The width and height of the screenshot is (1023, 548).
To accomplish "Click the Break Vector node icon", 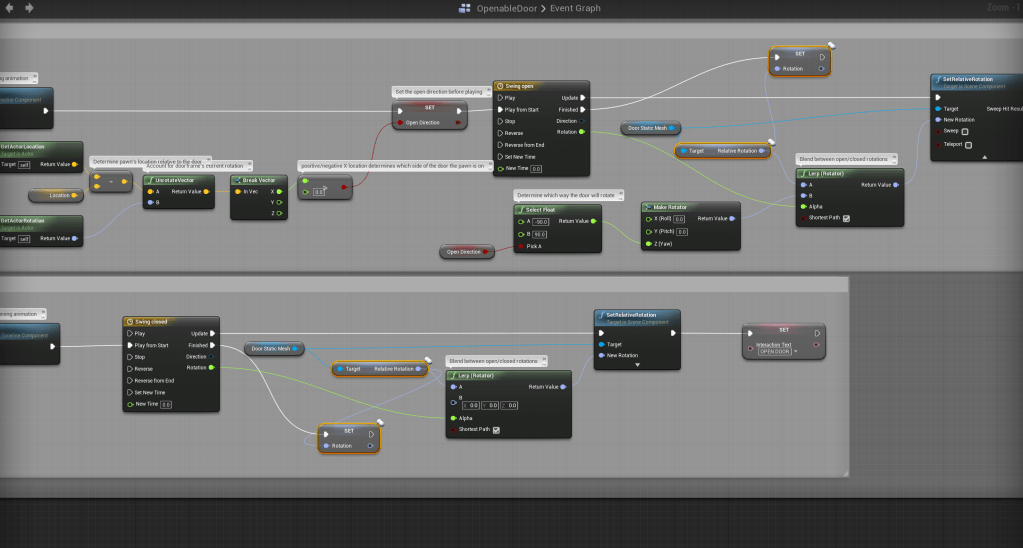I will pos(236,180).
